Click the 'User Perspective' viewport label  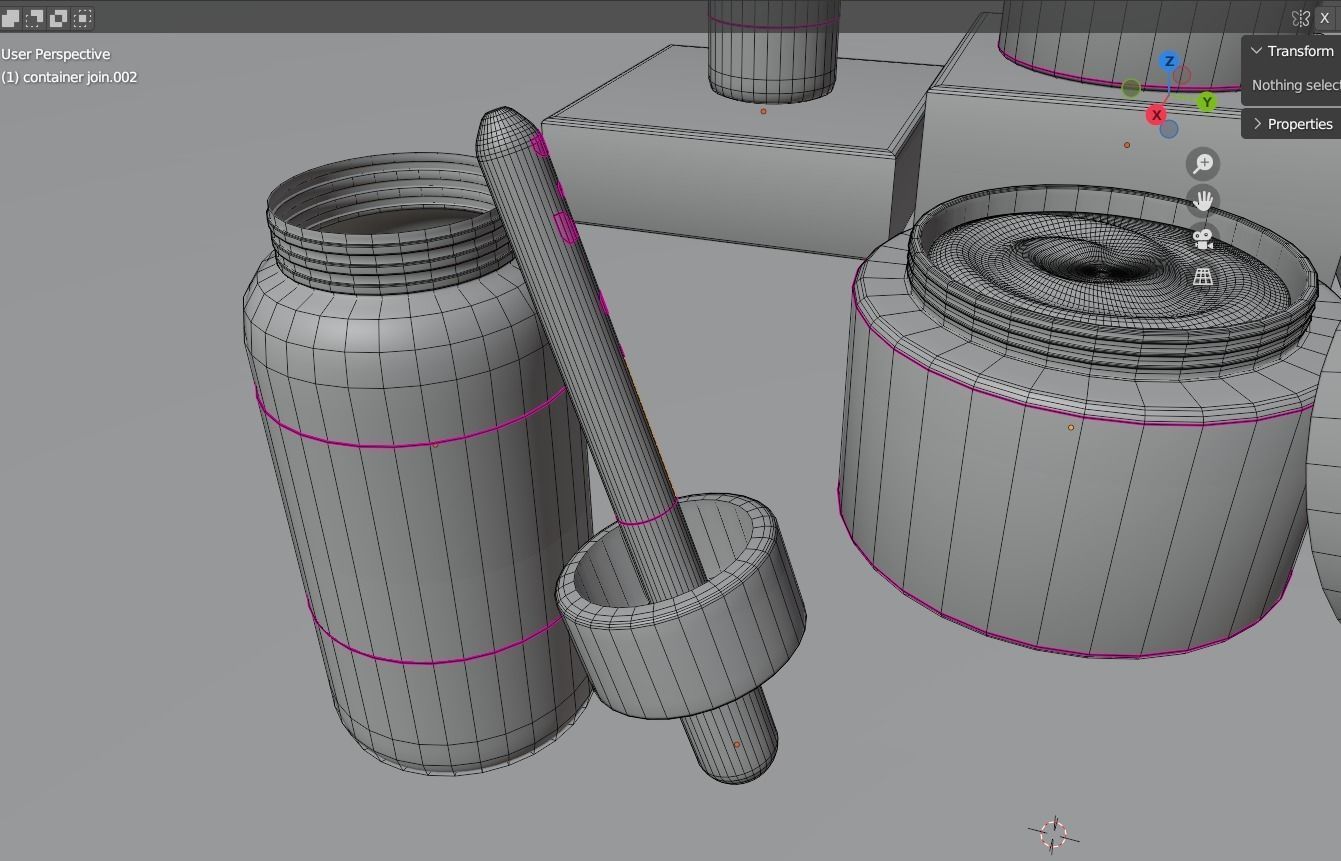pyautogui.click(x=56, y=54)
